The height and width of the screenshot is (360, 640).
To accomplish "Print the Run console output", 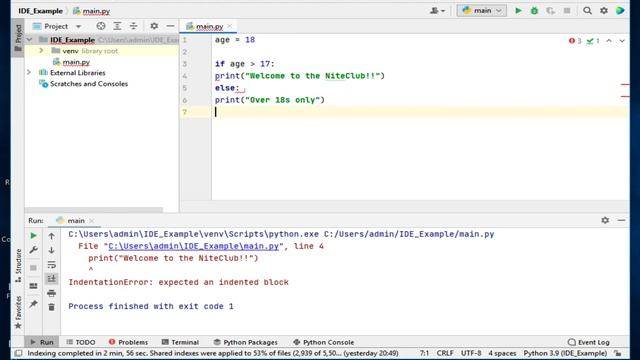I will (51, 293).
